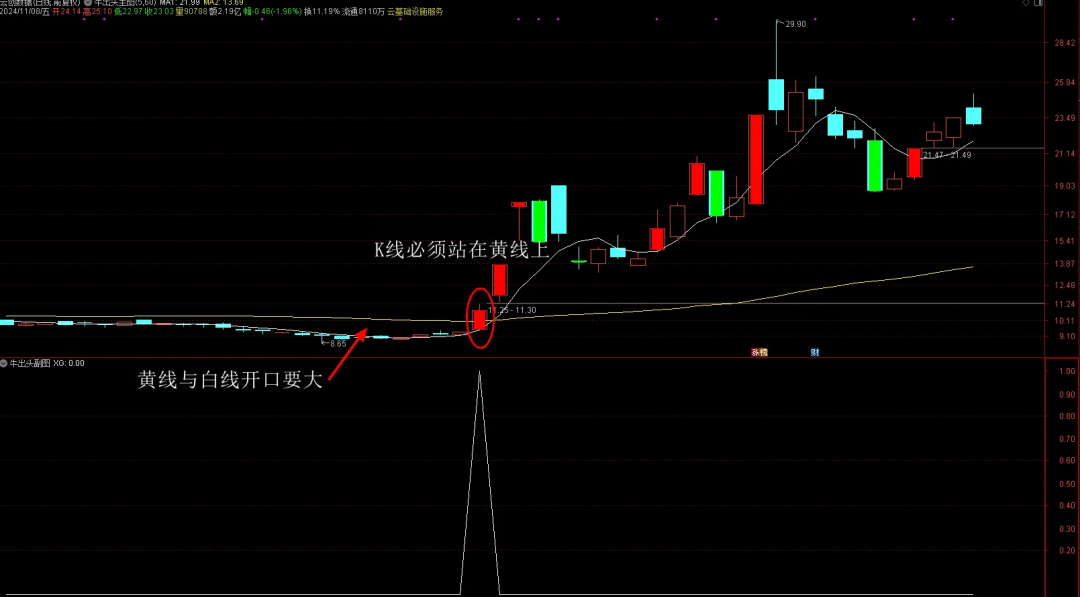1080x597 pixels.
Task: Select the MA1 21.99 indicator value
Action: 180,3
